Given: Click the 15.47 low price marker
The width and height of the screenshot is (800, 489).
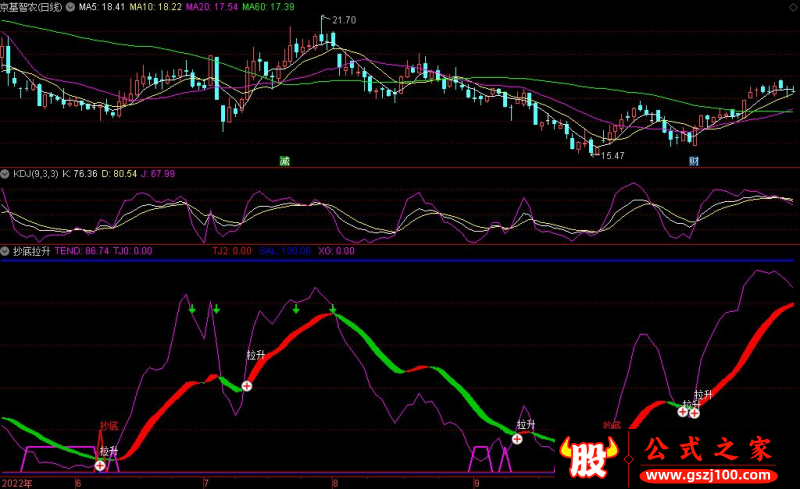Looking at the screenshot, I should [x=612, y=156].
